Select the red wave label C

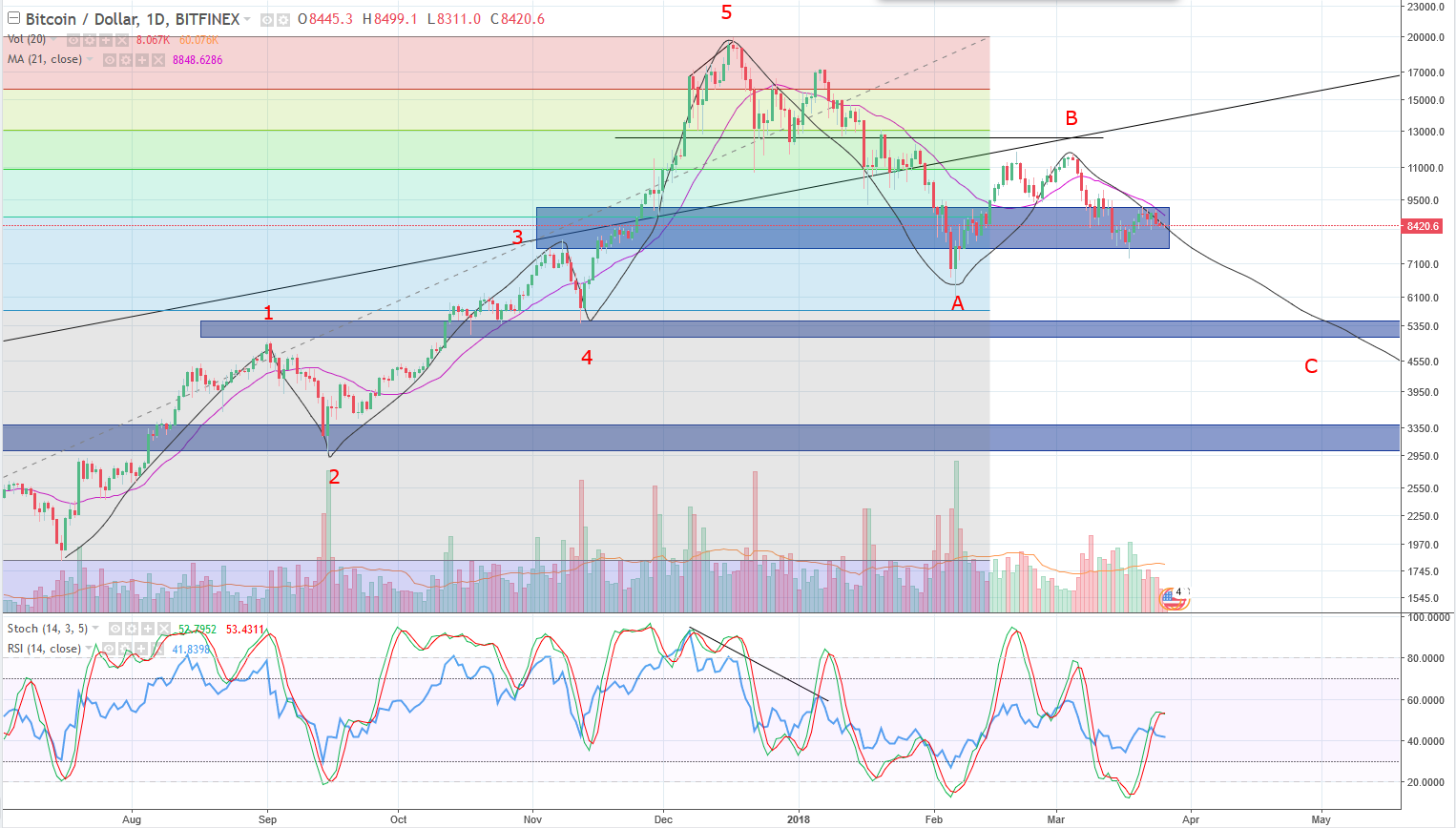tap(1311, 366)
